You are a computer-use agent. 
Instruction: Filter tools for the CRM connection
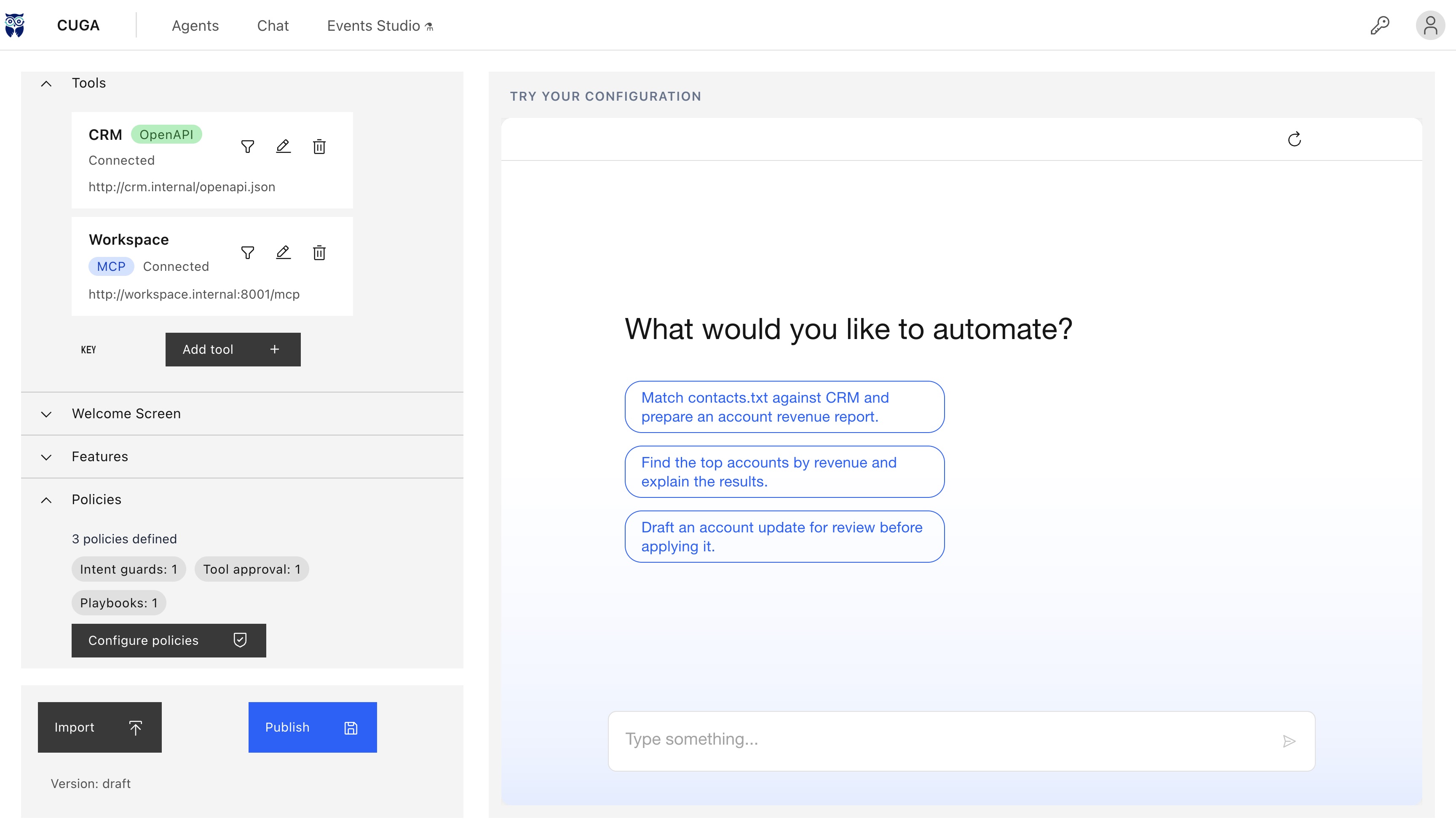pyautogui.click(x=248, y=147)
